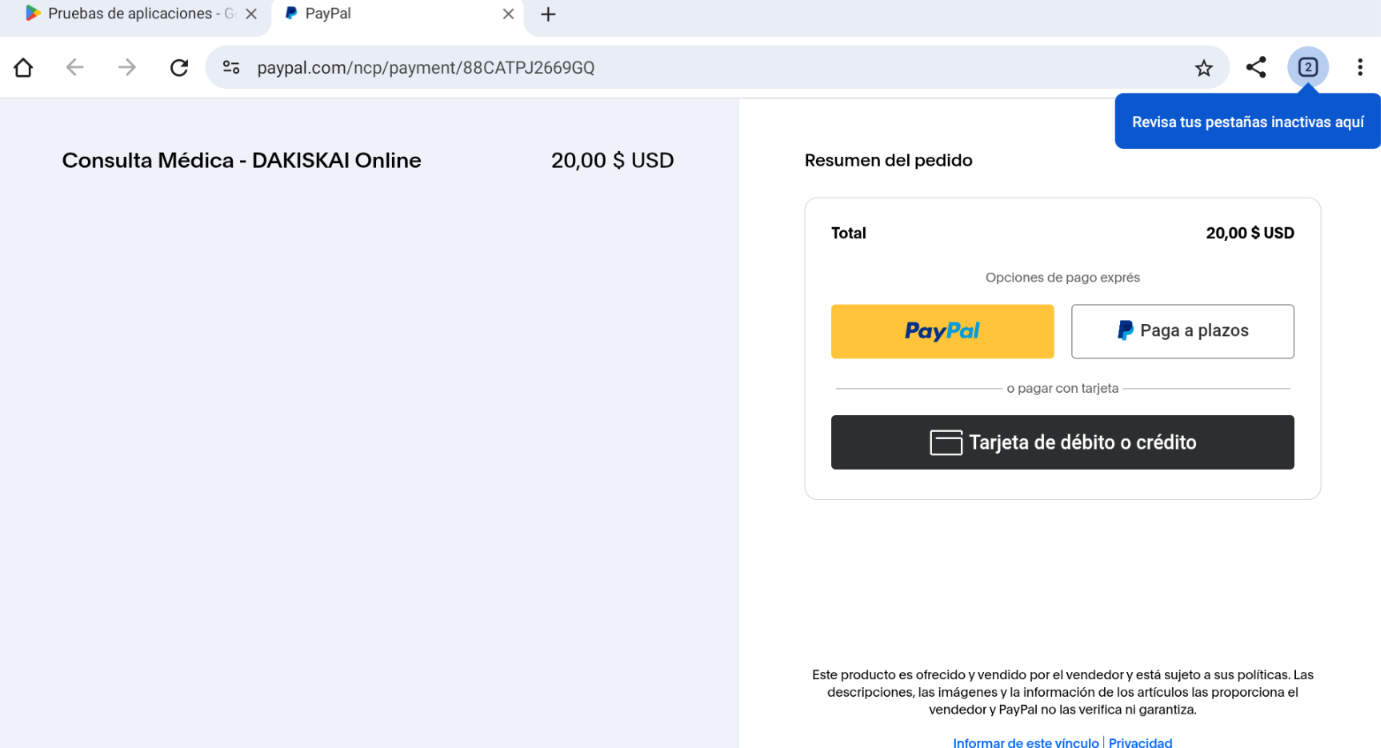Open the browser three-dot menu
The width and height of the screenshot is (1381, 748).
coord(1360,68)
